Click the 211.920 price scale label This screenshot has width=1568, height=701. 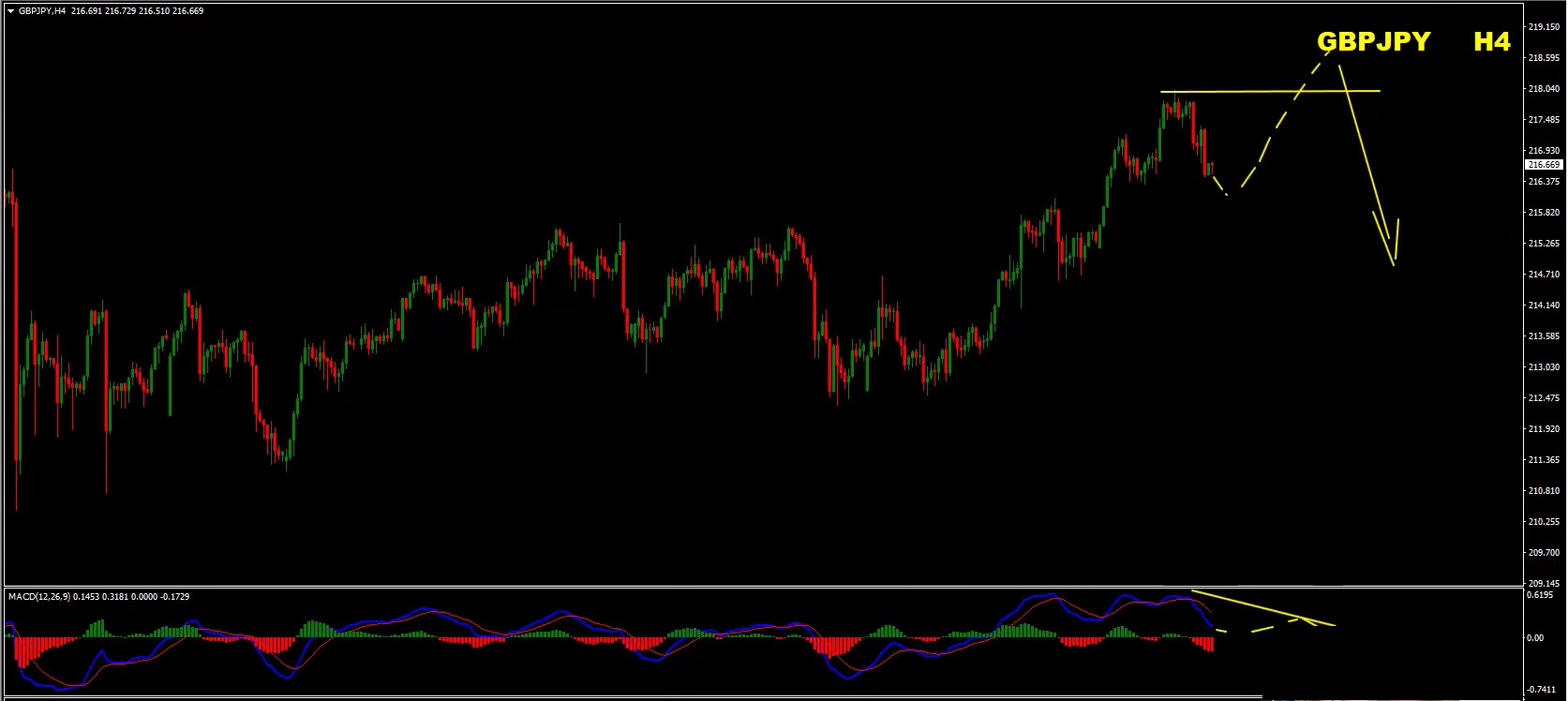click(x=1544, y=429)
